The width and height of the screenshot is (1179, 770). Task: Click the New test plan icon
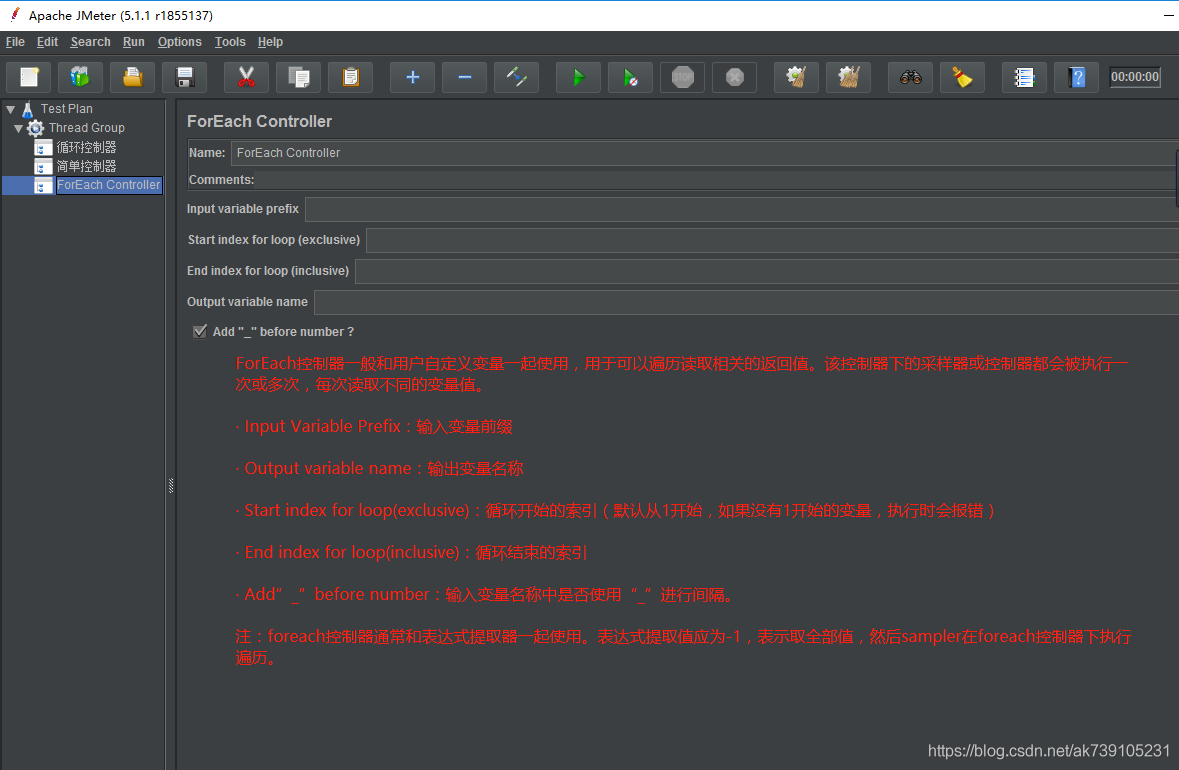29,77
